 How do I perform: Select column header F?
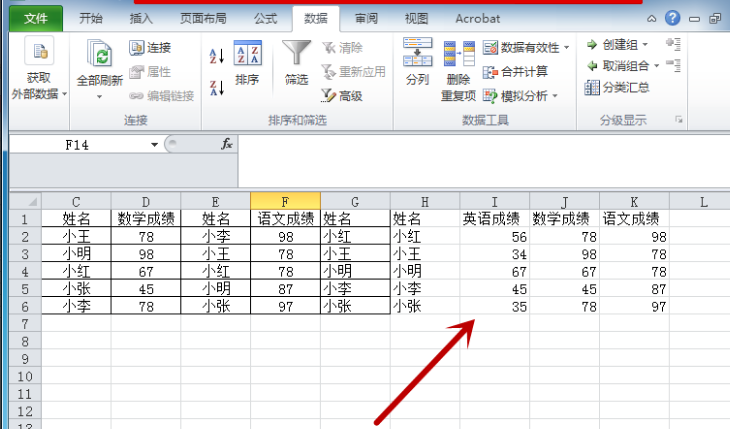tap(285, 201)
